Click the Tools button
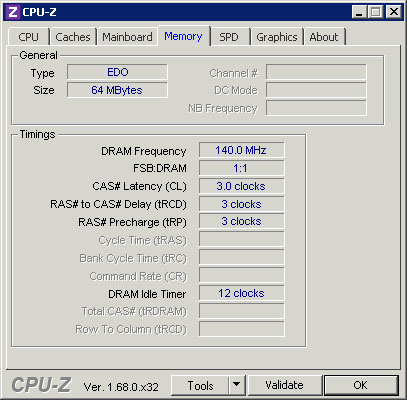407x400 pixels. (x=200, y=385)
